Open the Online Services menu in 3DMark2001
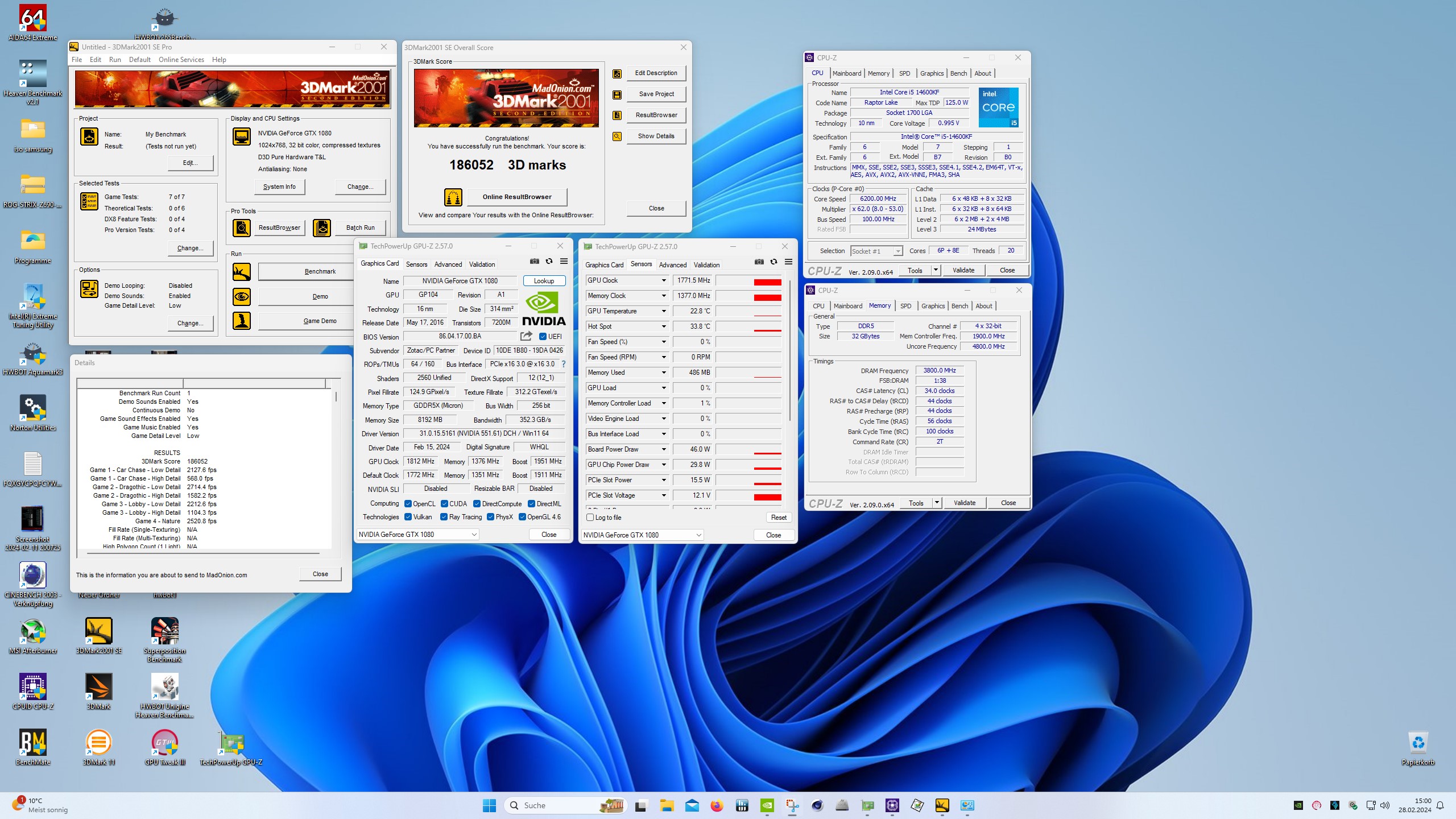The height and width of the screenshot is (819, 1456). (181, 60)
